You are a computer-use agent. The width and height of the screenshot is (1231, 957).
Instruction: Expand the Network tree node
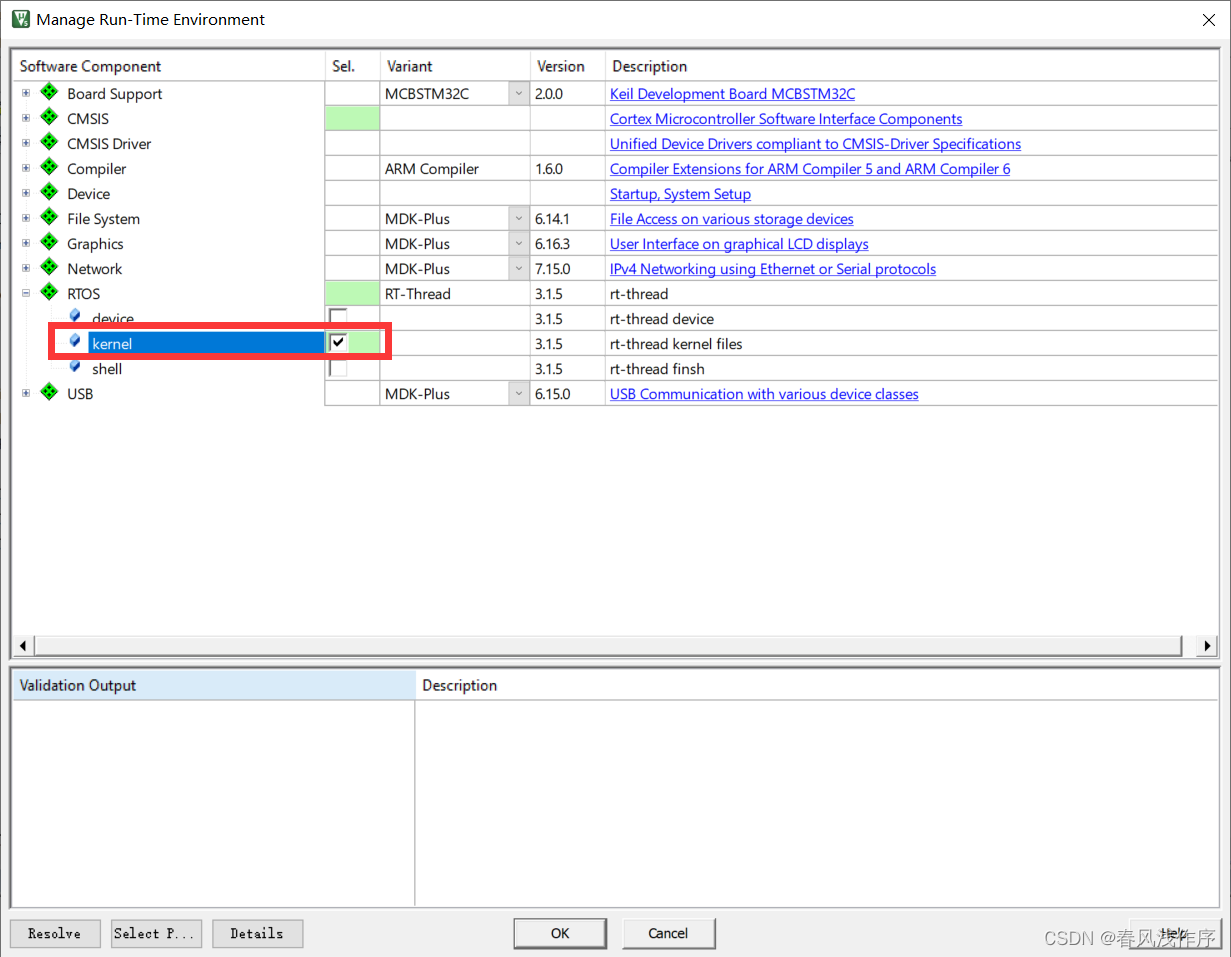26,268
